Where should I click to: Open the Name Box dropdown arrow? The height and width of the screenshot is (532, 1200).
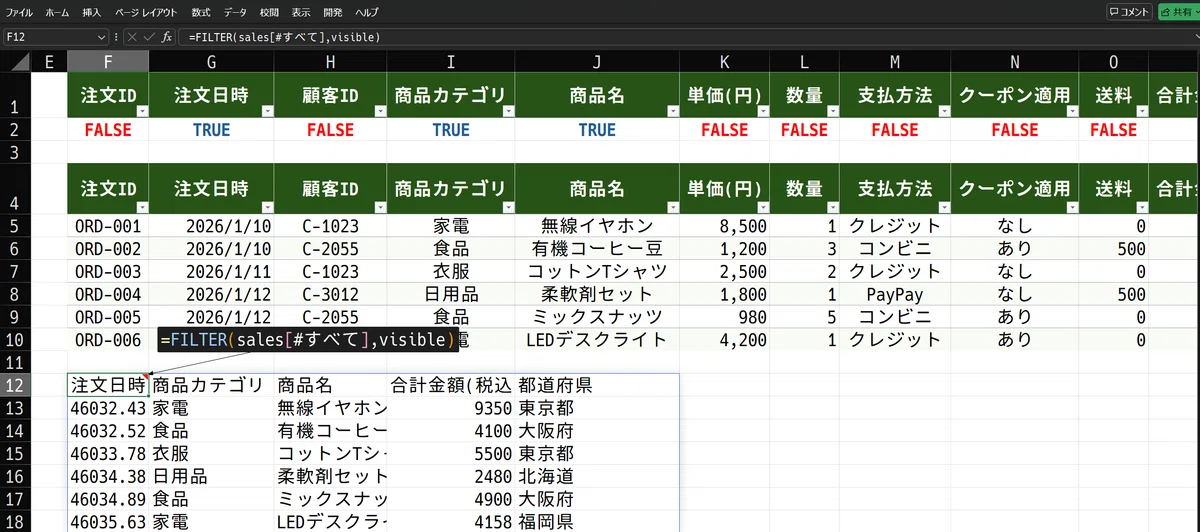pyautogui.click(x=102, y=37)
